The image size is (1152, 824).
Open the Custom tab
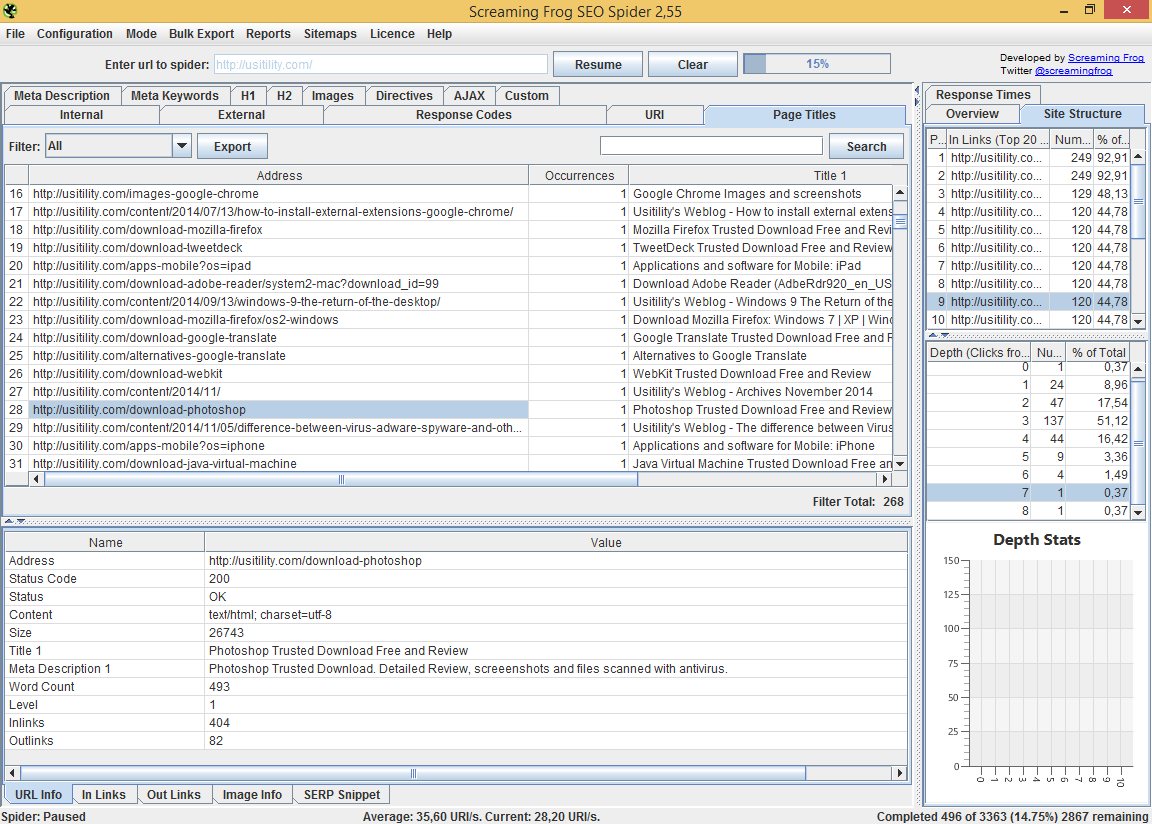tap(527, 95)
